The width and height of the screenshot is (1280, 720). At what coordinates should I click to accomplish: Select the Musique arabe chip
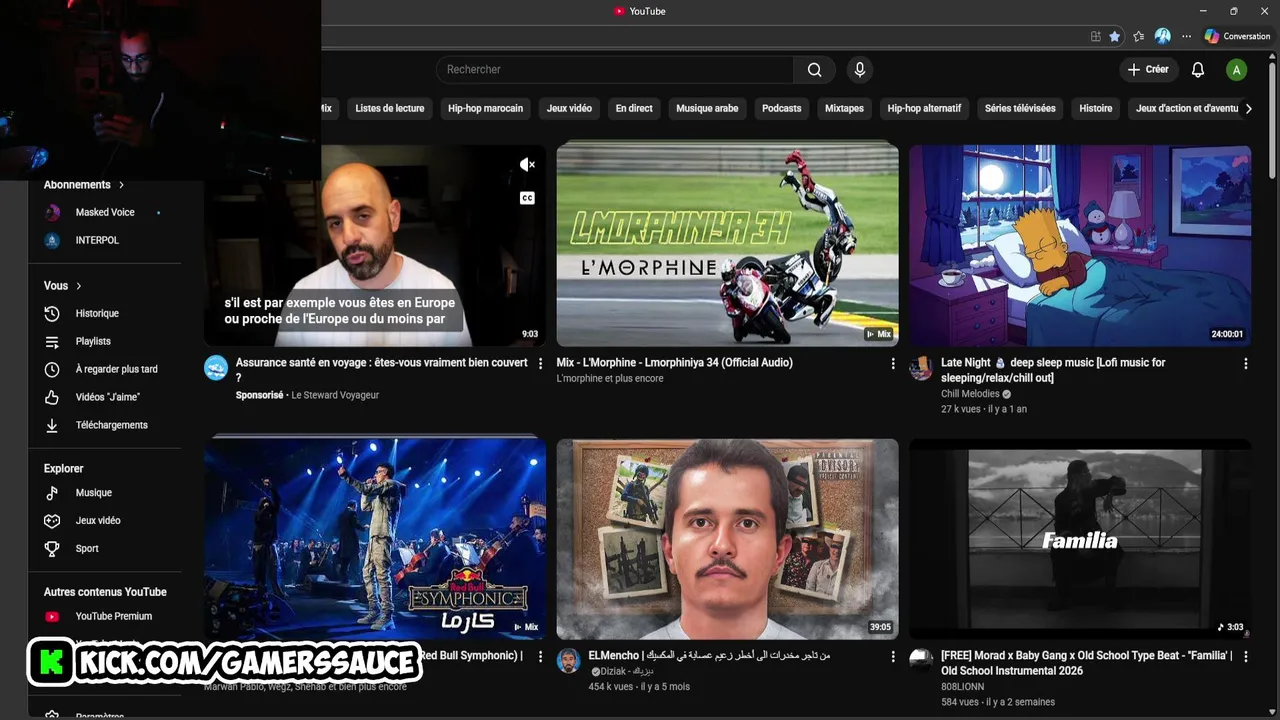(707, 108)
